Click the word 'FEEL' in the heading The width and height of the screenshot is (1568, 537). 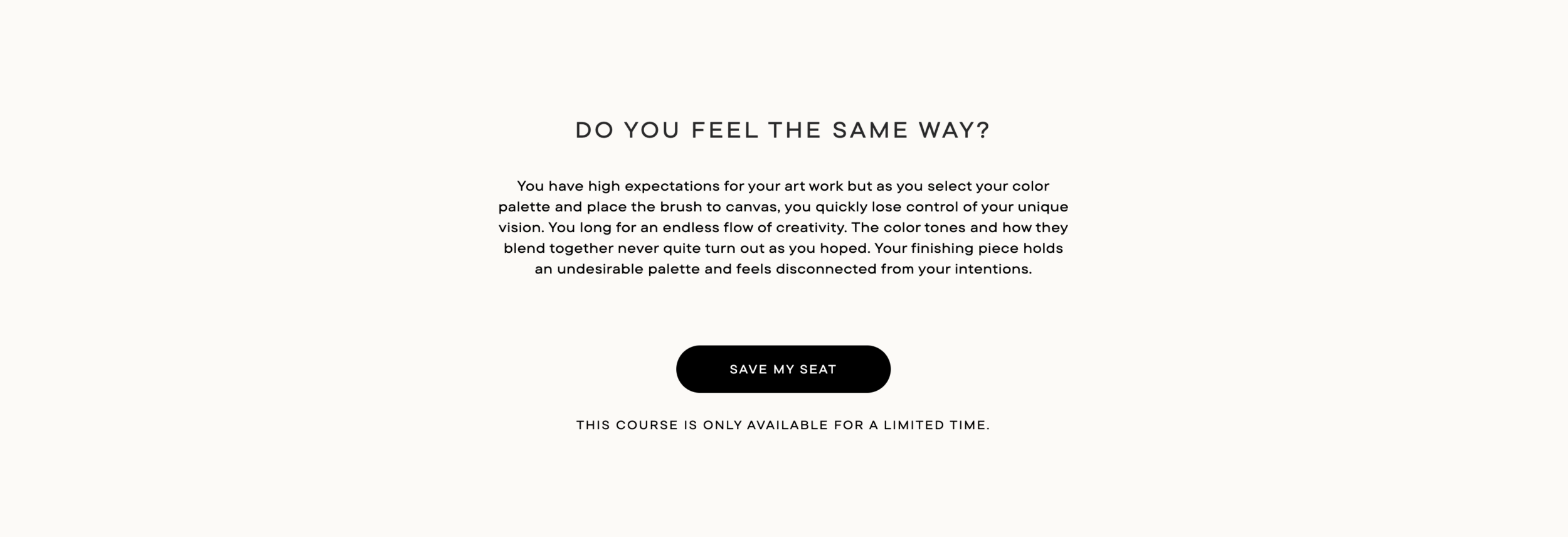pyautogui.click(x=724, y=130)
